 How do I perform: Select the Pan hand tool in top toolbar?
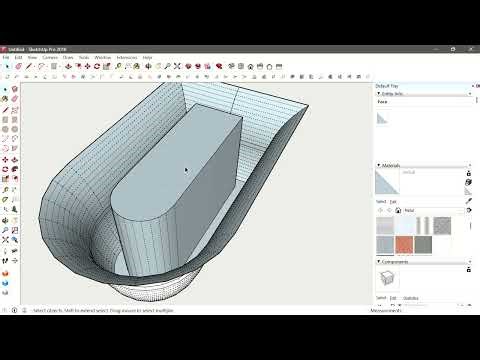(x=158, y=67)
